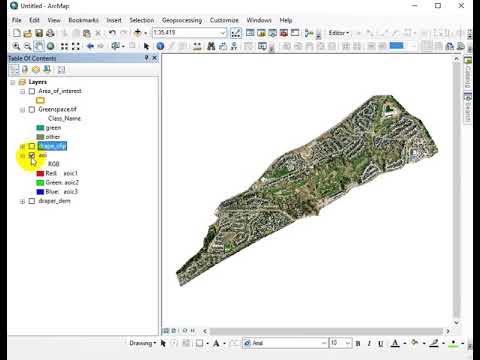Open the Edit menu
Image resolution: width=480 pixels, height=360 pixels.
coord(34,20)
